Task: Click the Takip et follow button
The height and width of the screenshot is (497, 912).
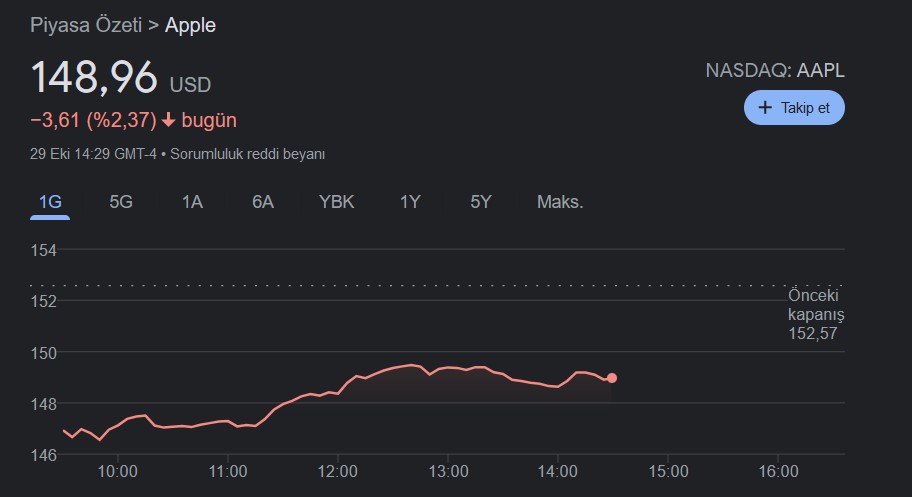Action: point(794,108)
